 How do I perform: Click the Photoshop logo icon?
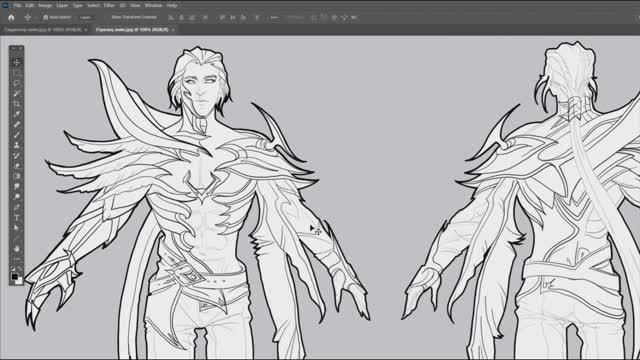(5, 5)
